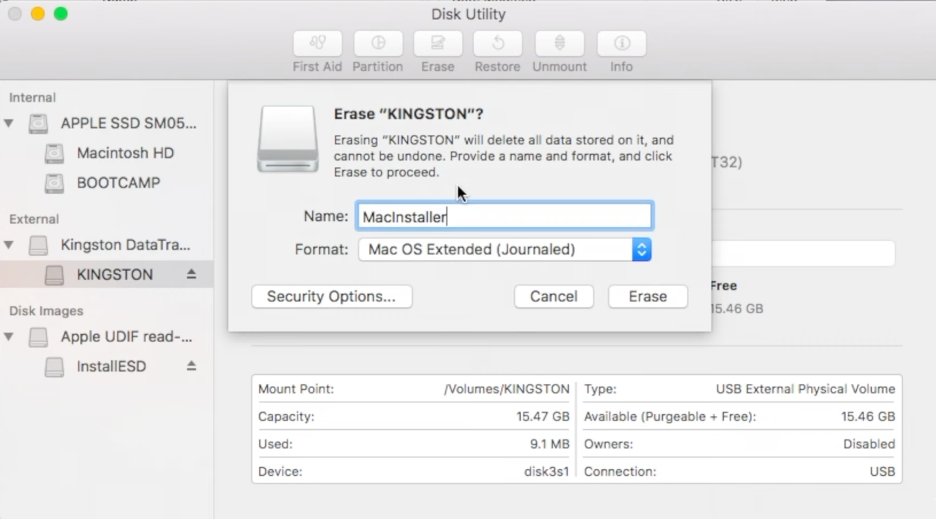Select the Restore toolbar icon
Screen dimensions: 936x520
click(x=498, y=44)
